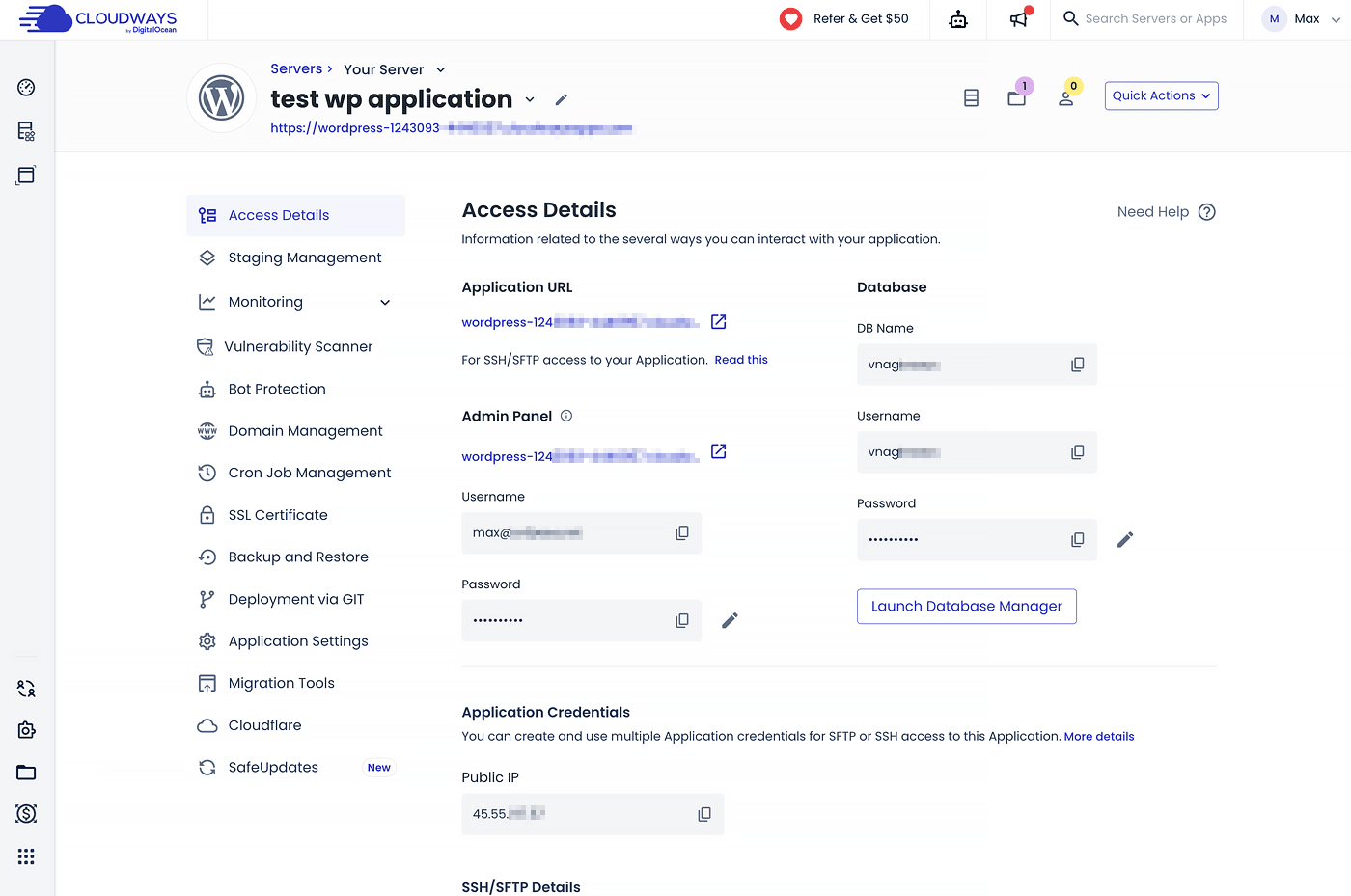Copy the admin Password value
This screenshot has height=896, width=1351.
pos(682,621)
